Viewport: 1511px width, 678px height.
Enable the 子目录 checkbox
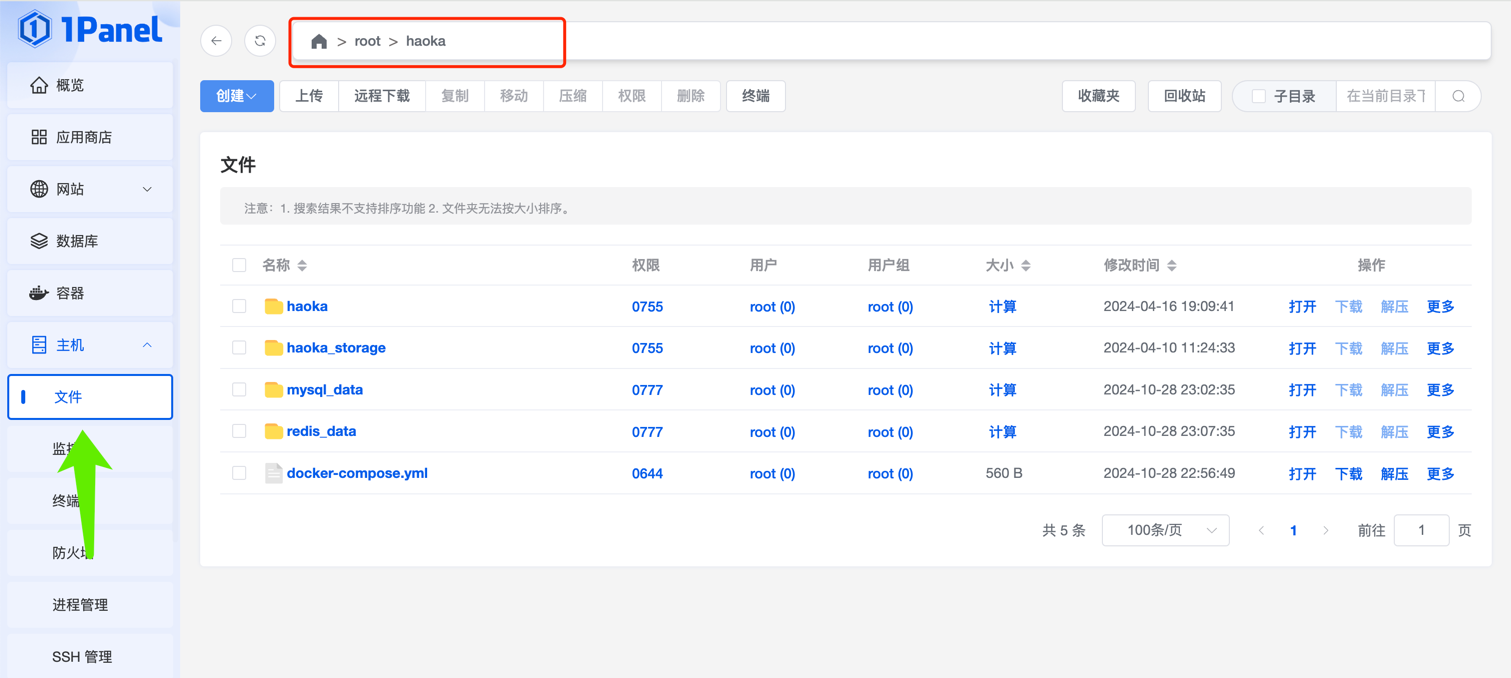point(1259,96)
